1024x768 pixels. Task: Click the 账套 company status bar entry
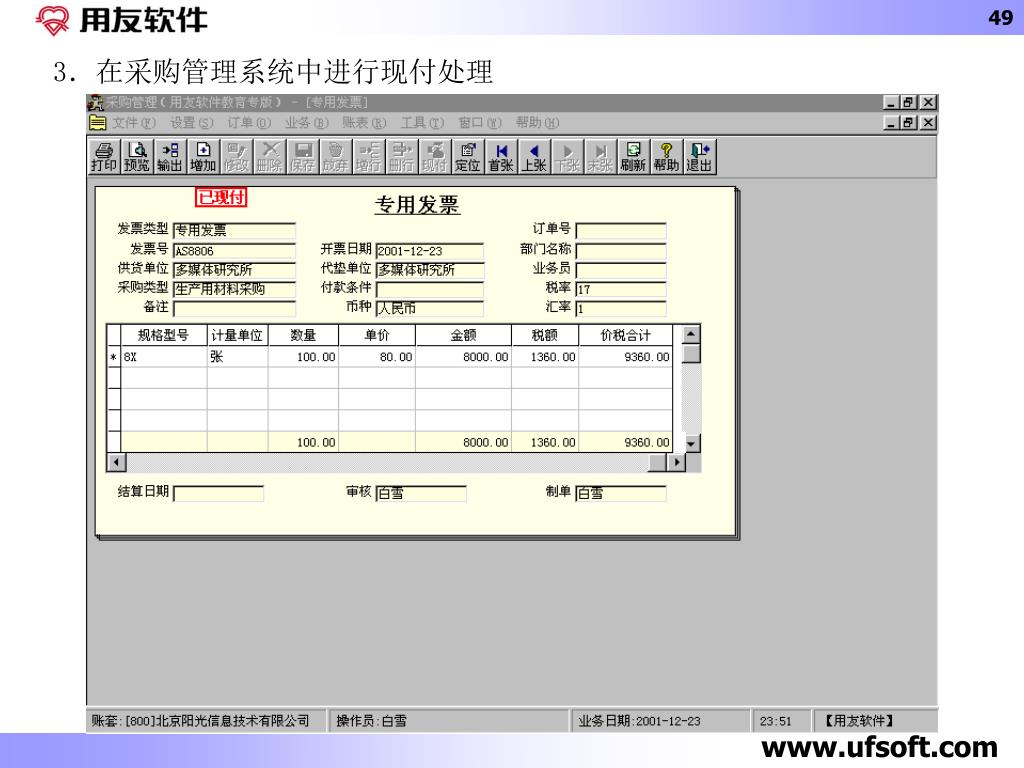click(206, 721)
